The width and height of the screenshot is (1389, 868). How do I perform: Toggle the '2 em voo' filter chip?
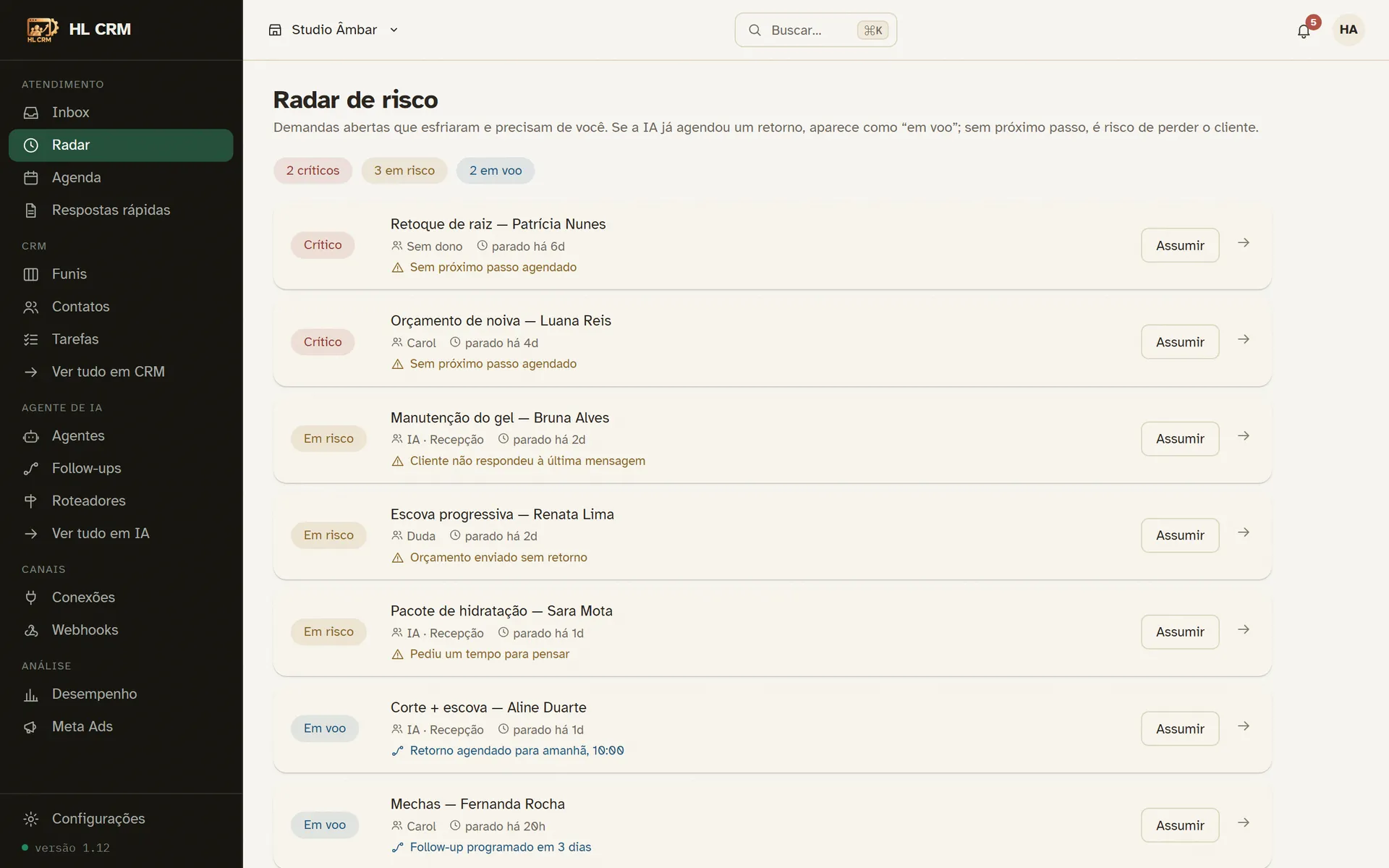coord(496,171)
